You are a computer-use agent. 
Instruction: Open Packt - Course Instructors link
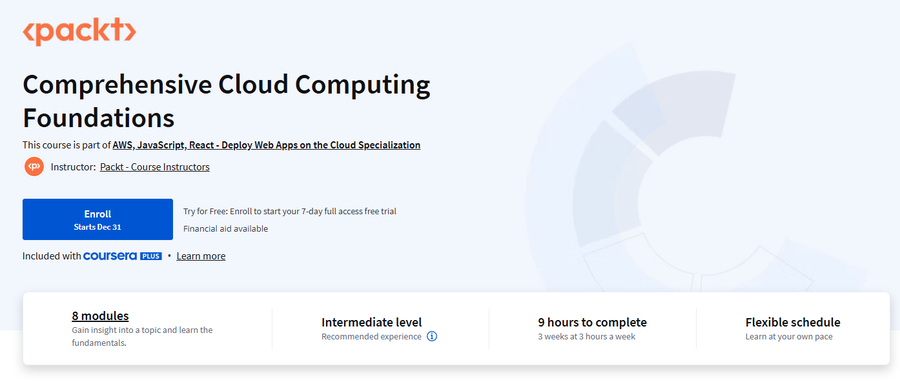click(x=154, y=167)
